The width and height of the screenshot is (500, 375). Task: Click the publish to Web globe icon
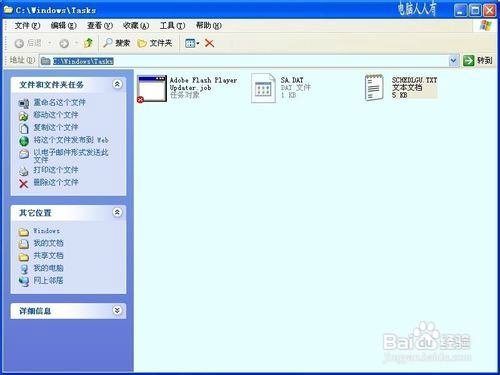[24, 141]
